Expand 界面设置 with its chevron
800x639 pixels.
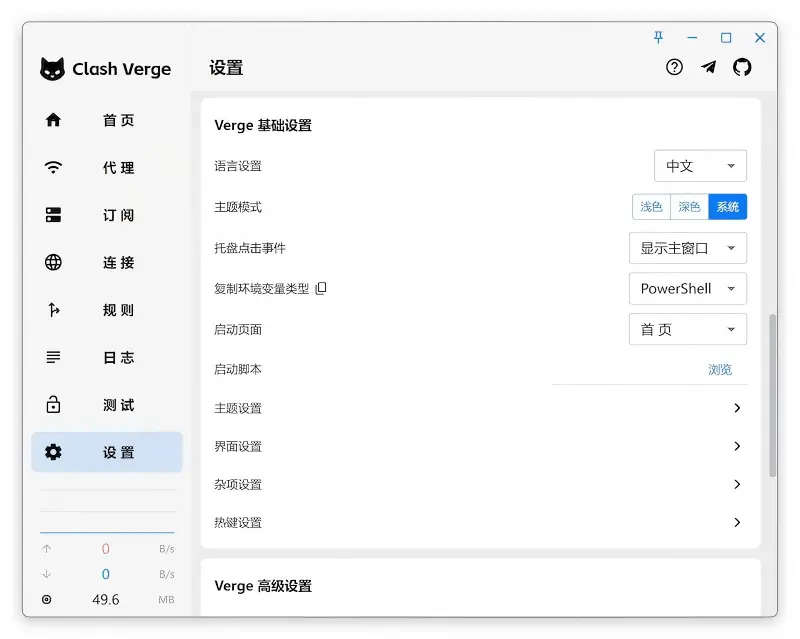(737, 446)
